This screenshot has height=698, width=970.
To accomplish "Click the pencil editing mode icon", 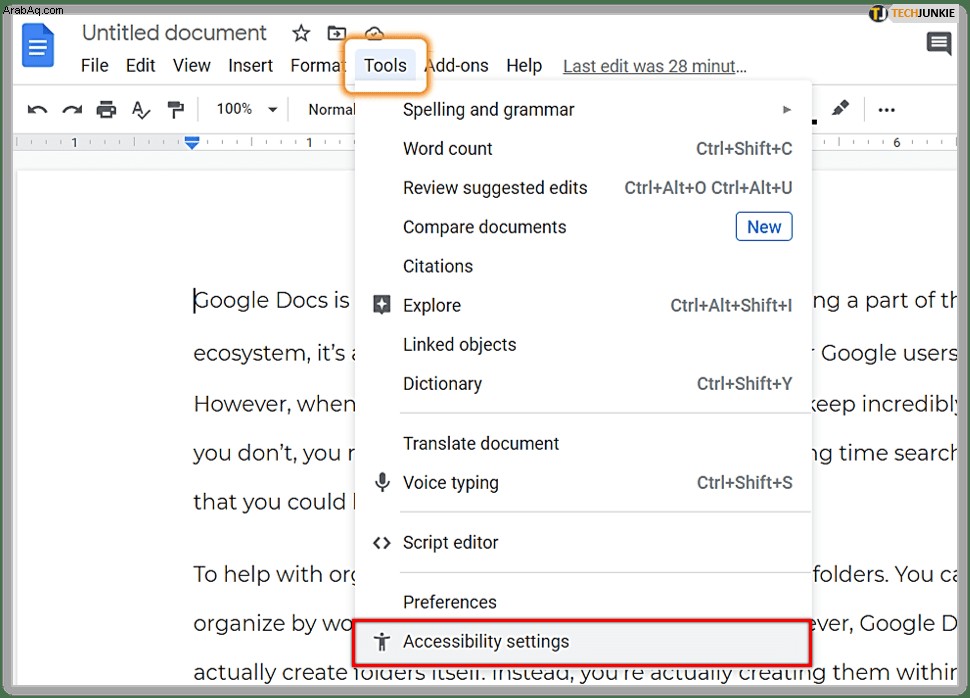I will tap(839, 108).
